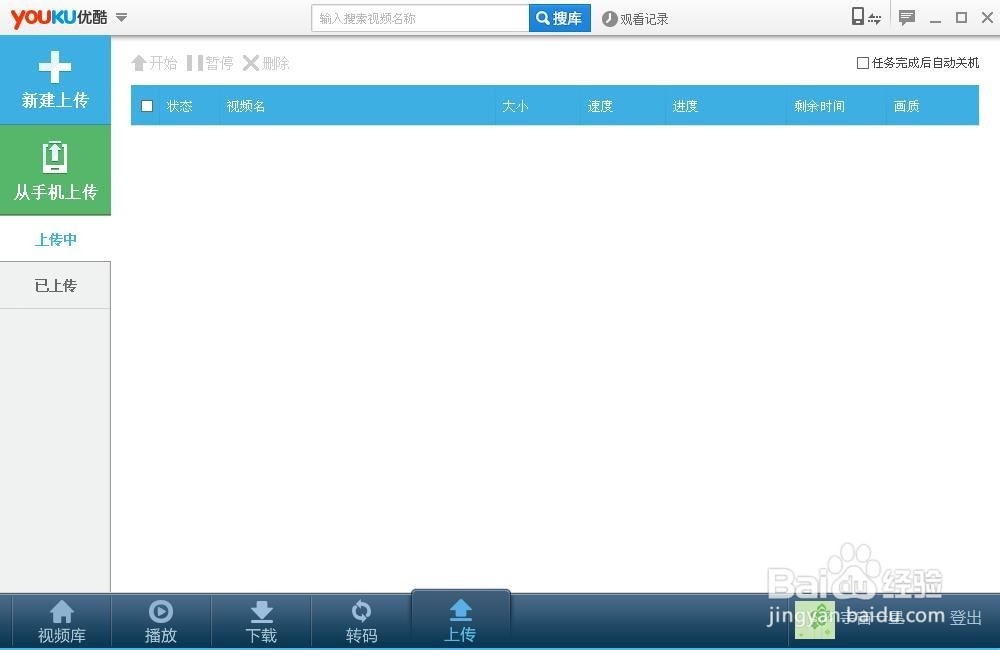This screenshot has height=650, width=1000.
Task: Switch to the 已上传 tab
Action: point(55,285)
